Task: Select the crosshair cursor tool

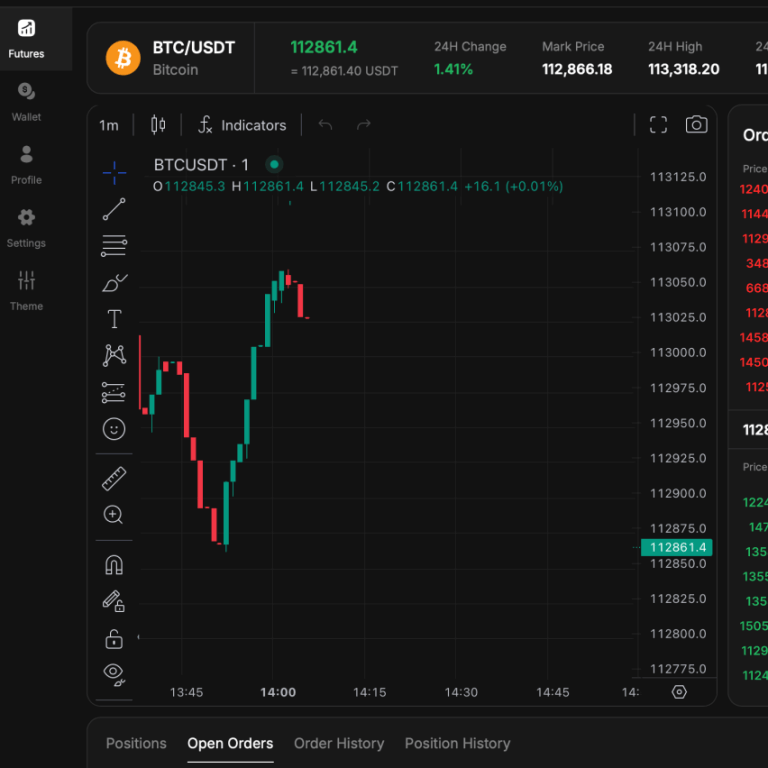Action: [114, 173]
